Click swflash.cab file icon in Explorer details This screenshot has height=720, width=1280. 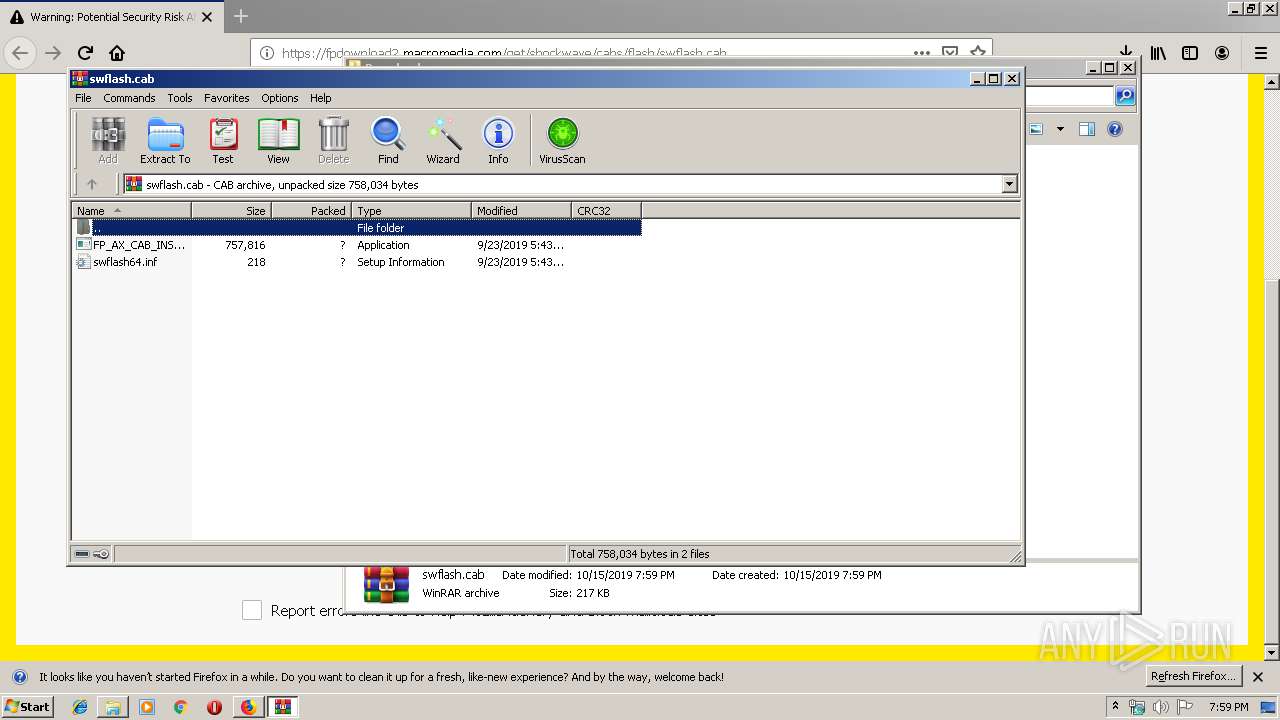coord(386,585)
